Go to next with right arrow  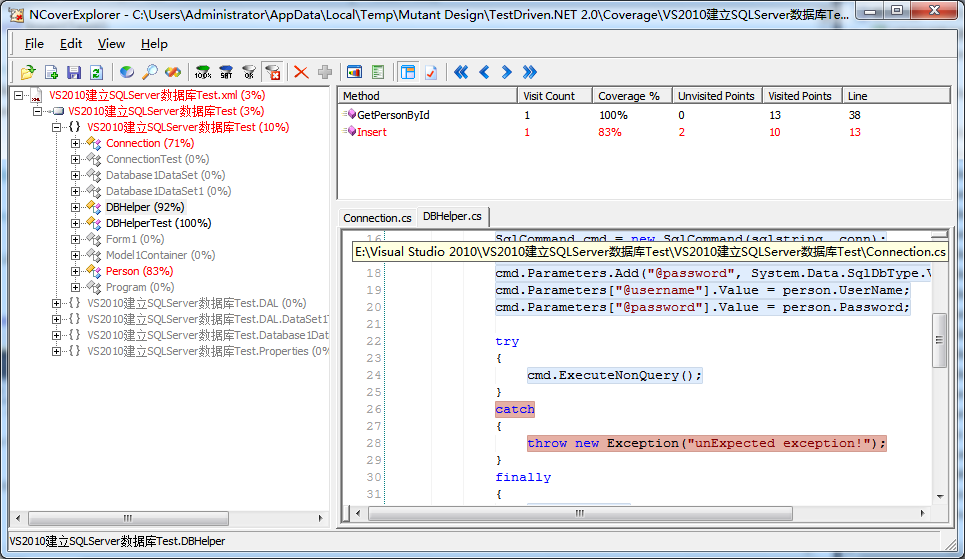click(x=507, y=73)
